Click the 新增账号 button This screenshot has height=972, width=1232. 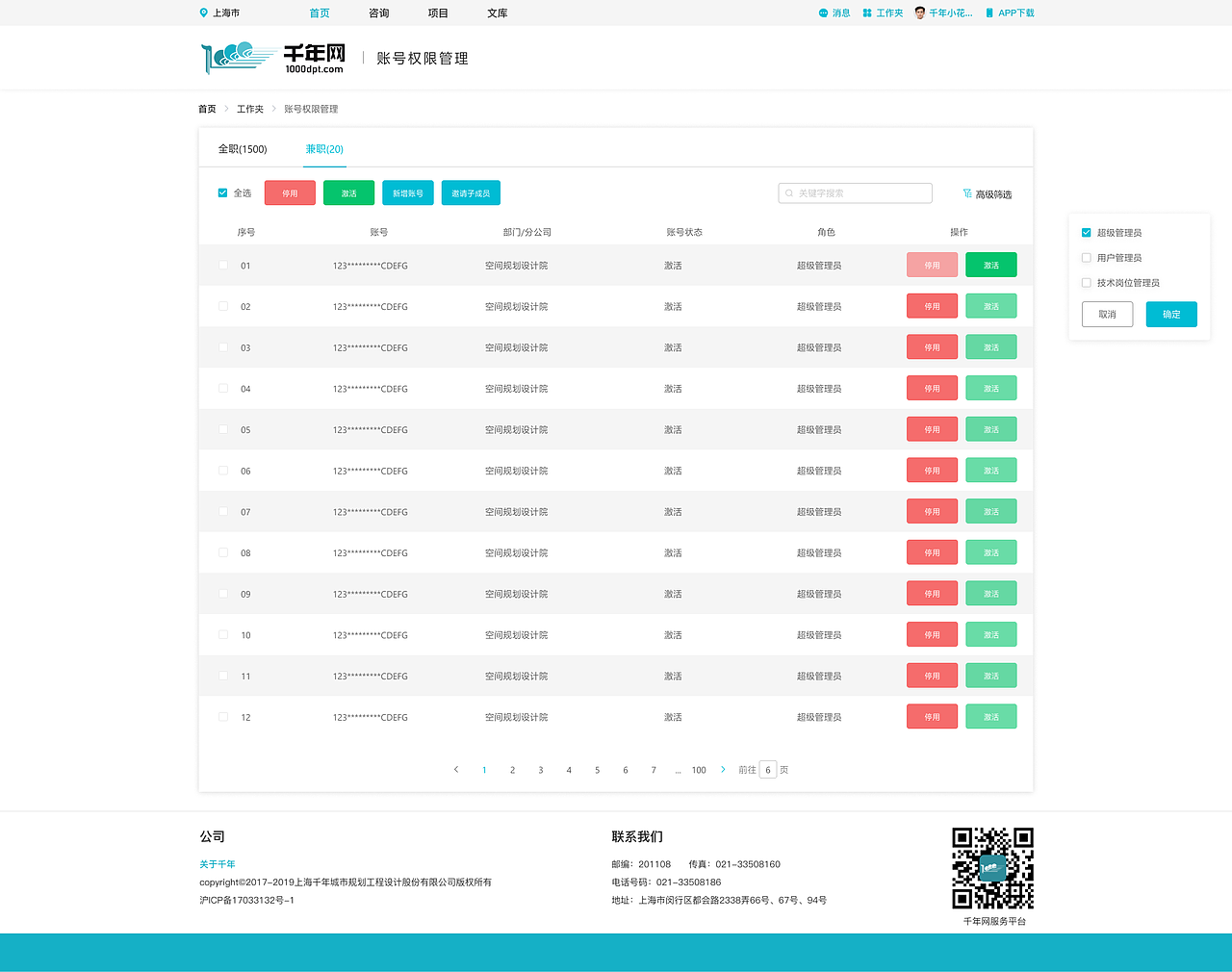[408, 193]
